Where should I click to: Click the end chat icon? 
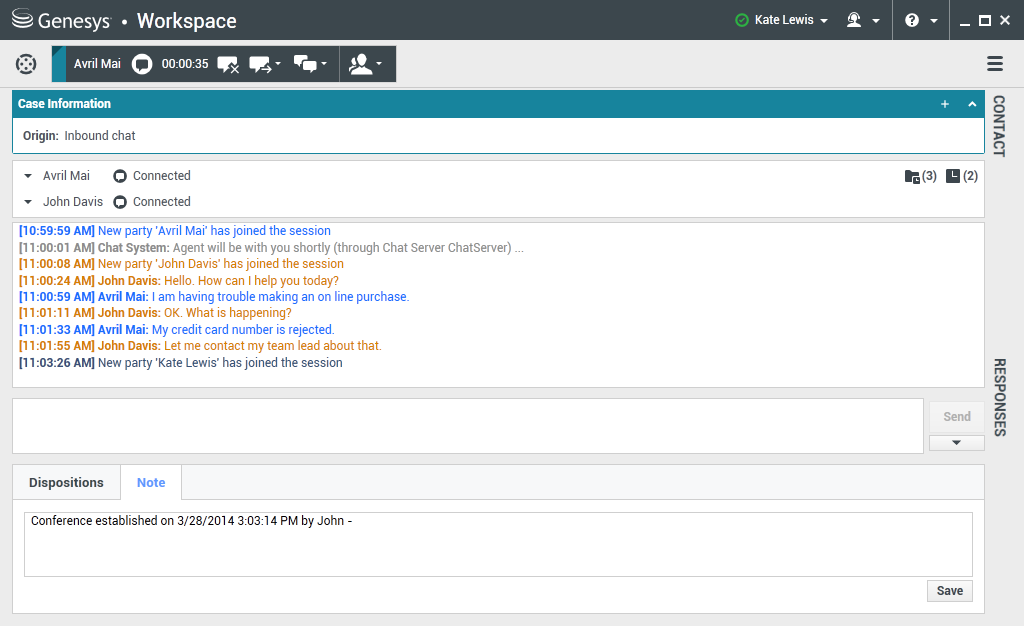227,64
